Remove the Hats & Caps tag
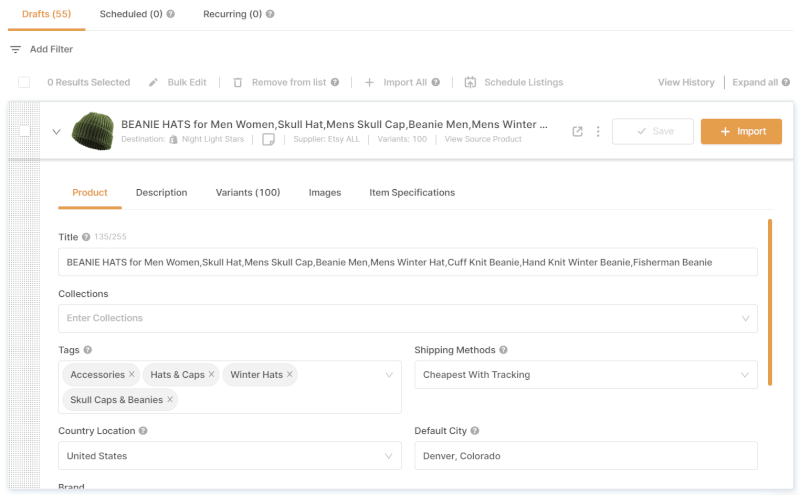Image resolution: width=800 pixels, height=495 pixels. [211, 374]
